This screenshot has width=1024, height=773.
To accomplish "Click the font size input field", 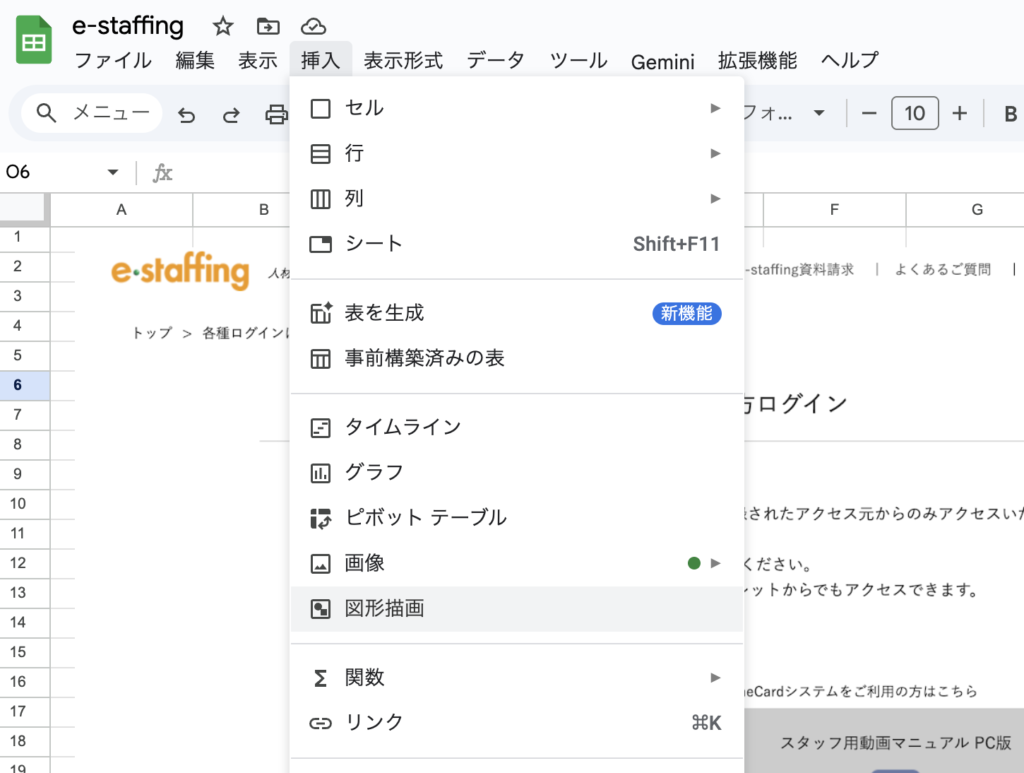I will coord(914,113).
